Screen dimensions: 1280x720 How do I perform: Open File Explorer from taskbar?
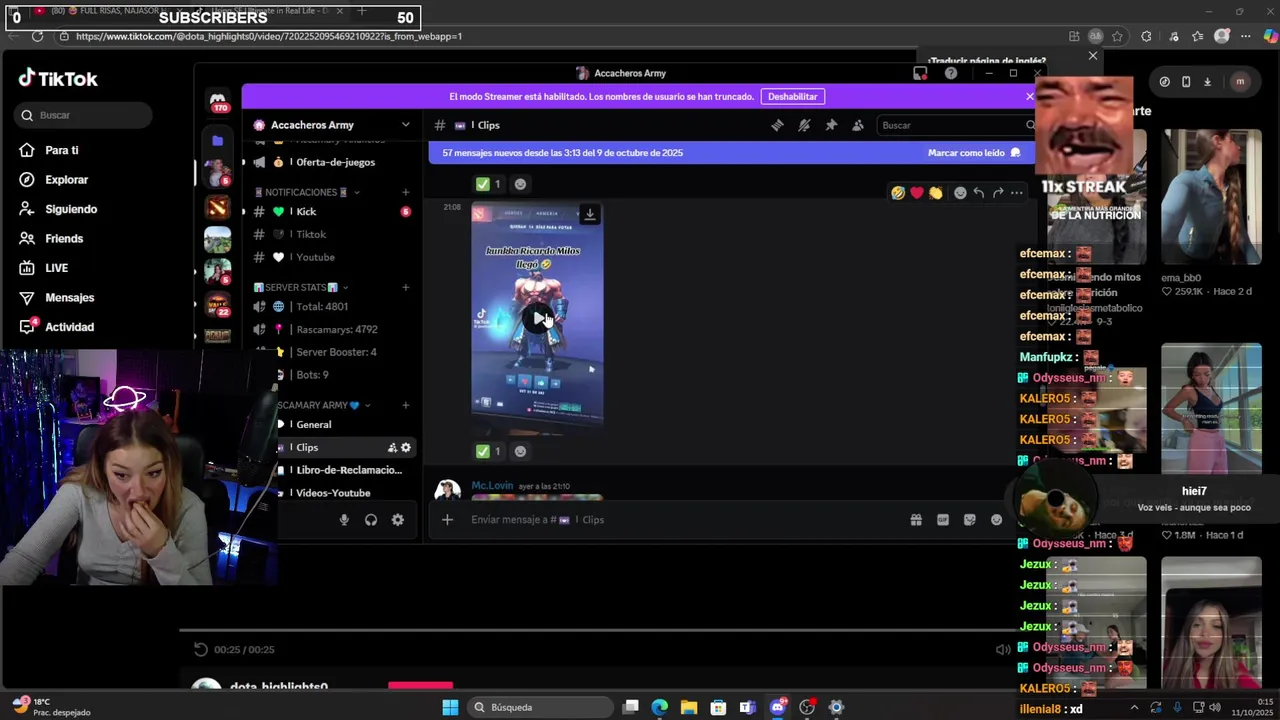click(x=689, y=707)
